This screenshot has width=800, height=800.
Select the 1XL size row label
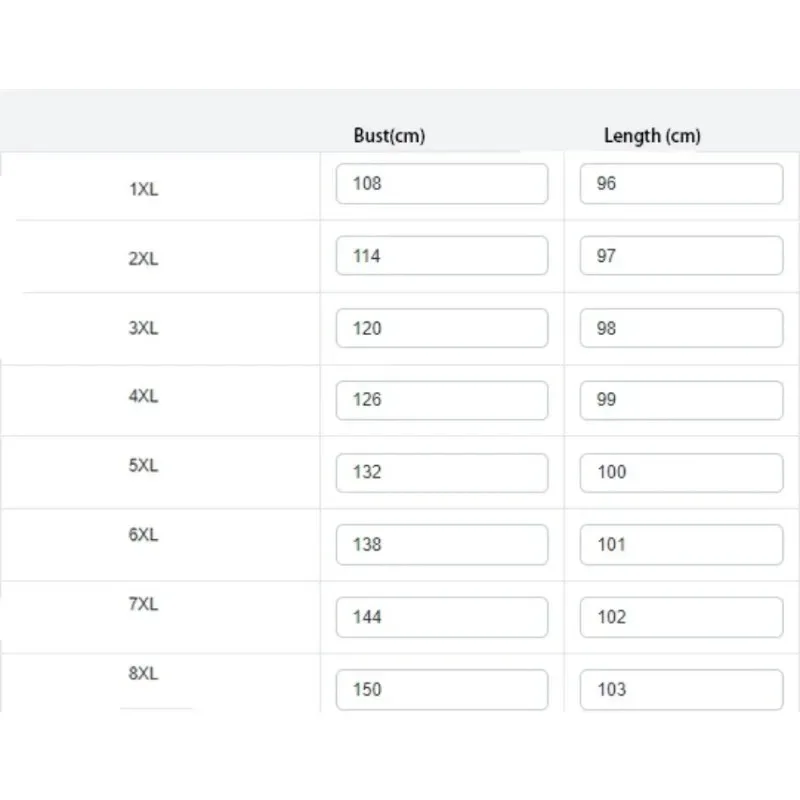click(x=143, y=189)
